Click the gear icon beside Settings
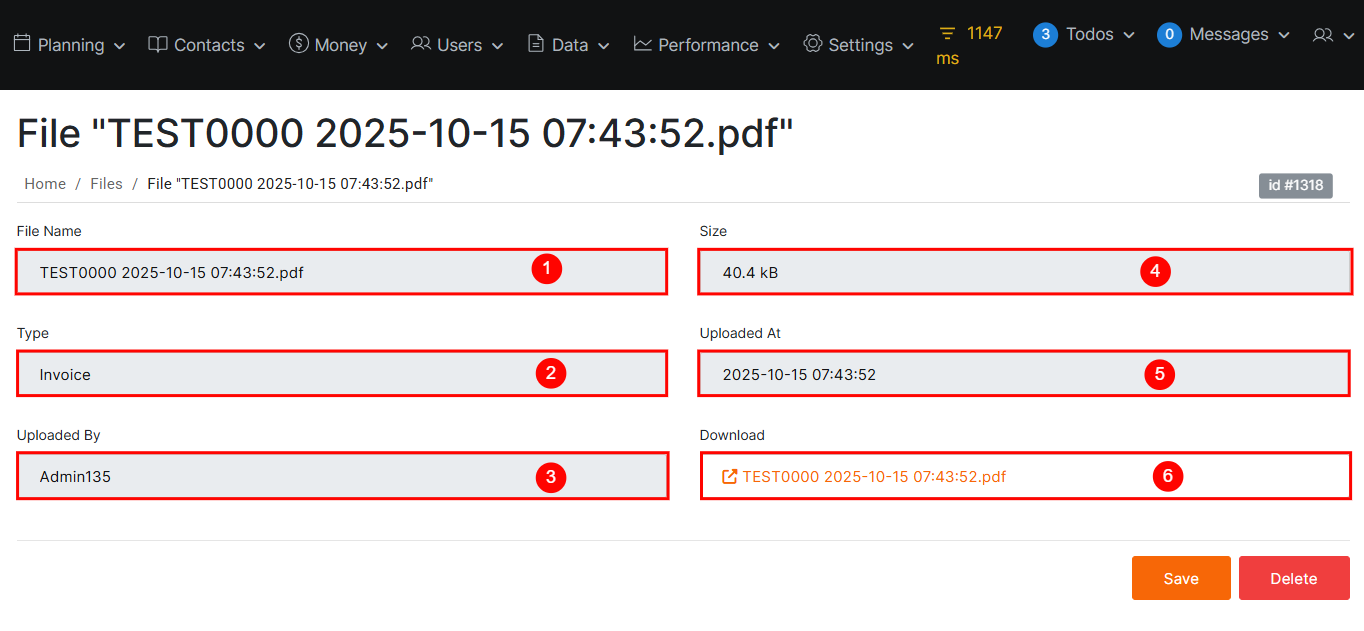This screenshot has width=1364, height=631. point(813,44)
